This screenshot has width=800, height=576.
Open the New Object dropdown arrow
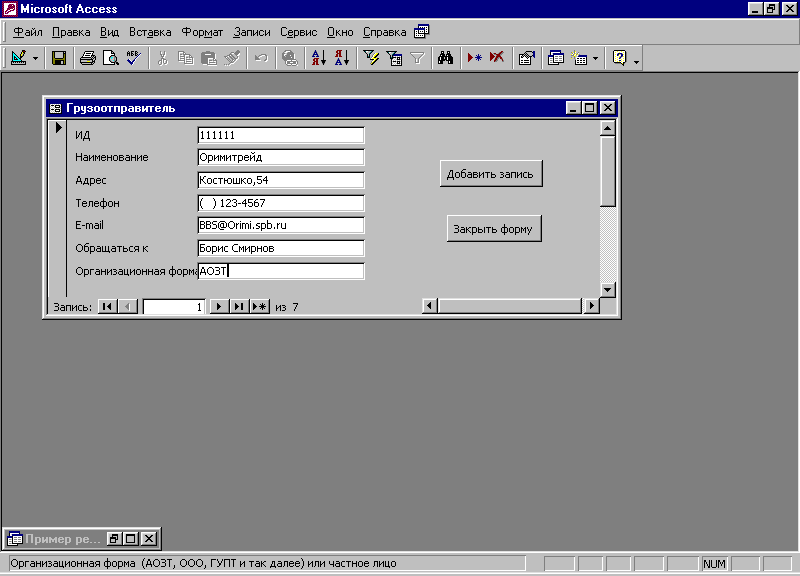pyautogui.click(x=595, y=58)
